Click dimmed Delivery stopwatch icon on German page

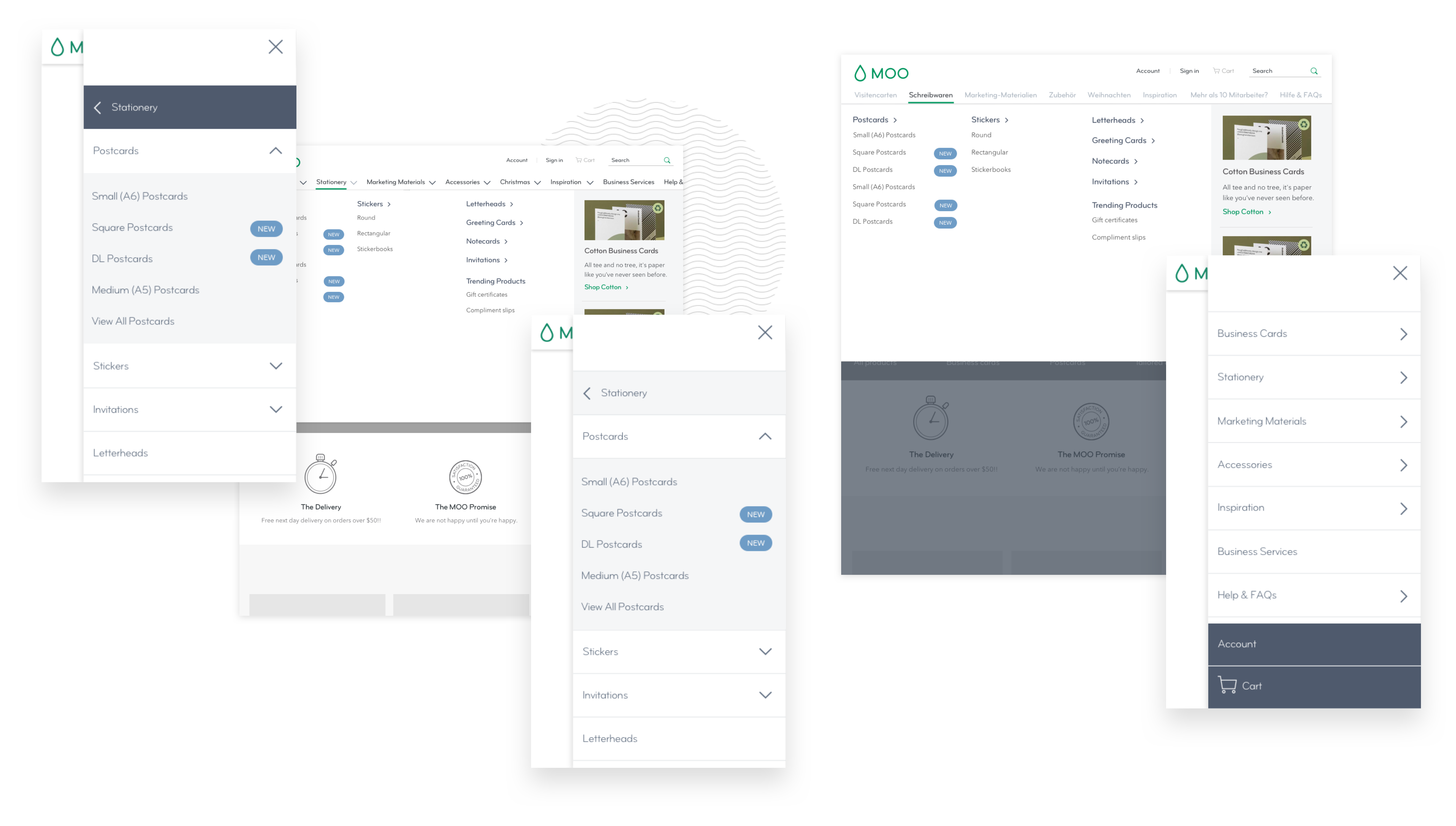tap(931, 418)
